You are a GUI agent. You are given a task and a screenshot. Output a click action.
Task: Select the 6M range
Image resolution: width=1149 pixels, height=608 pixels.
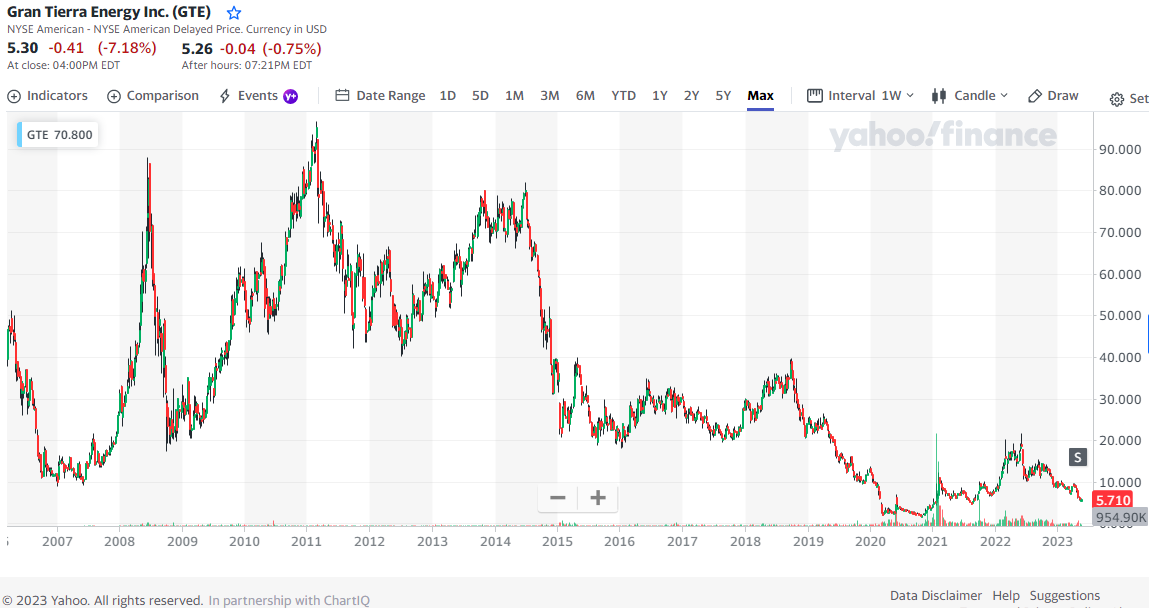point(585,96)
